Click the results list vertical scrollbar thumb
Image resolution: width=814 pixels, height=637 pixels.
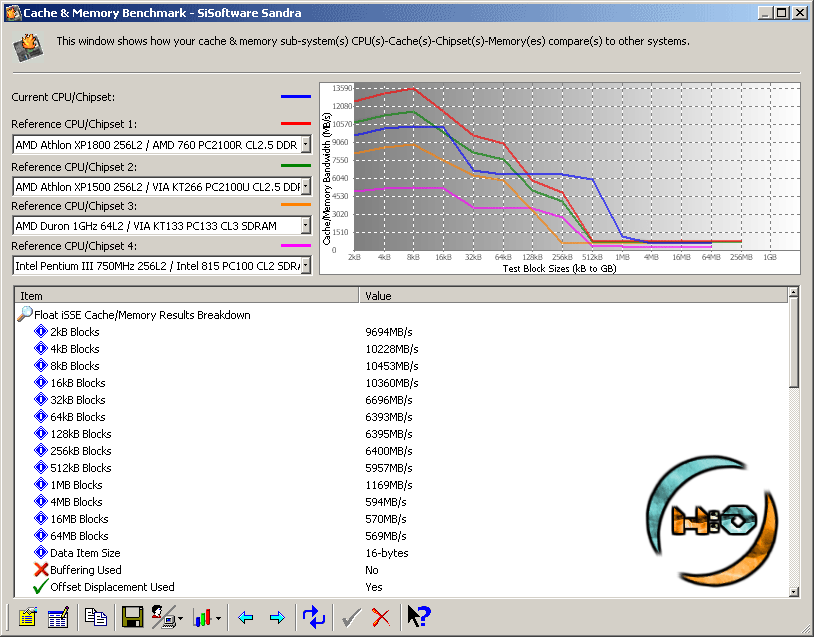tap(793, 343)
